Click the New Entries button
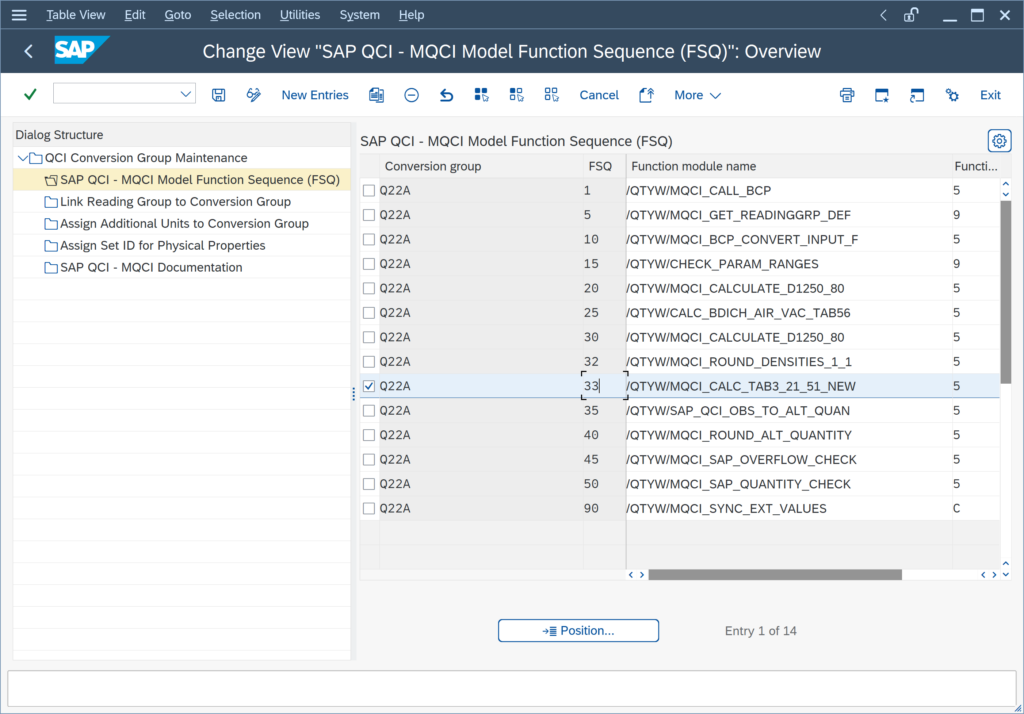 315,95
